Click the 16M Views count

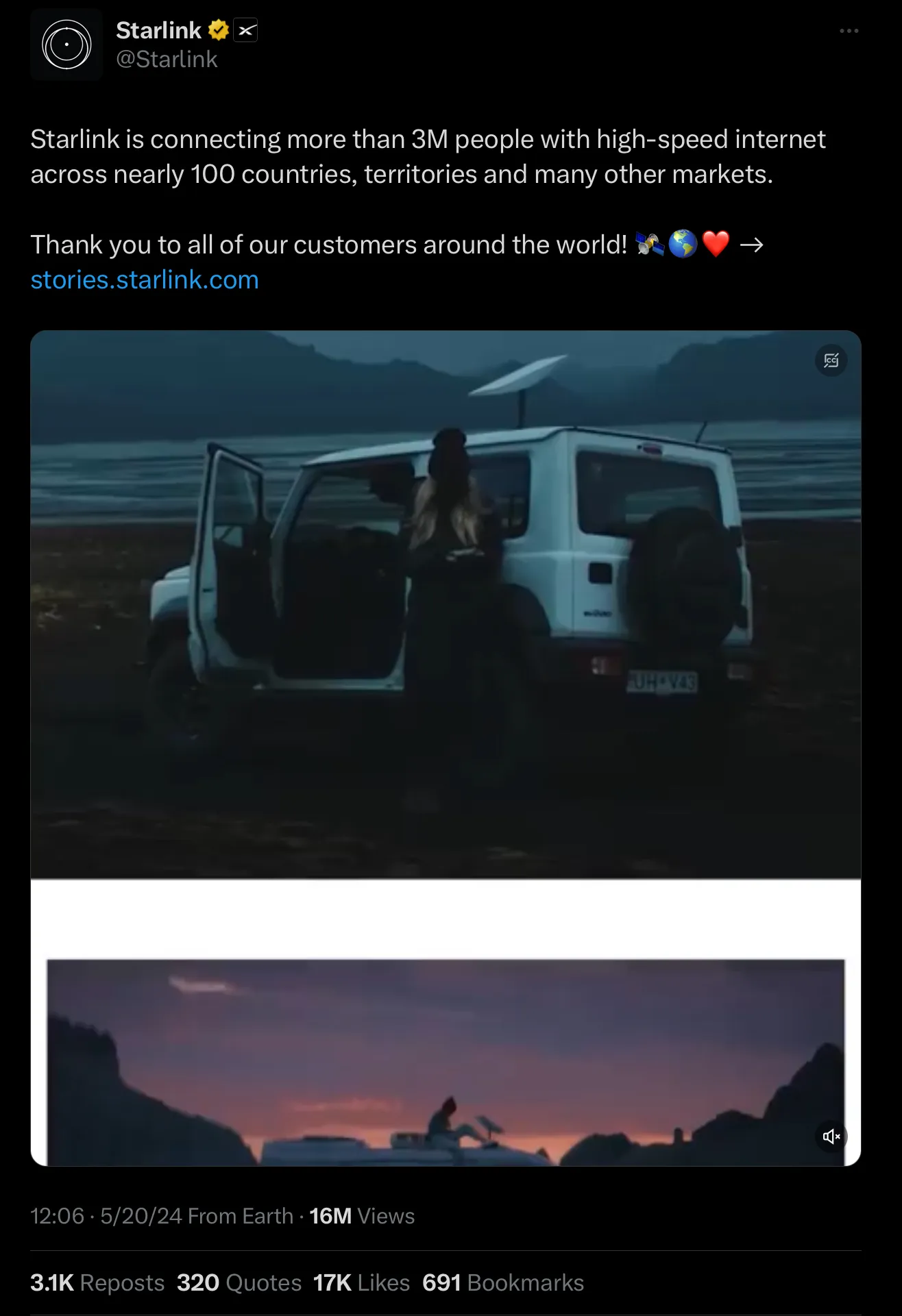pyautogui.click(x=362, y=1216)
